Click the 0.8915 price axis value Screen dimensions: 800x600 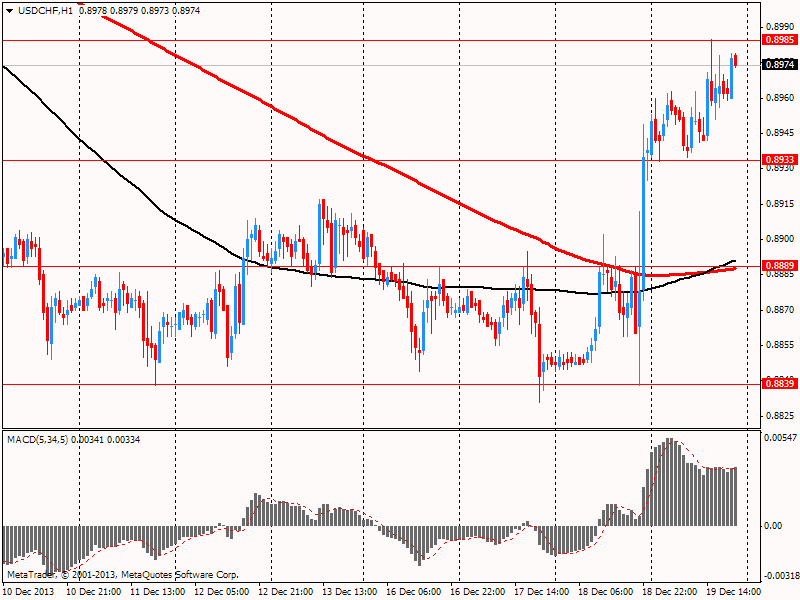pyautogui.click(x=780, y=204)
